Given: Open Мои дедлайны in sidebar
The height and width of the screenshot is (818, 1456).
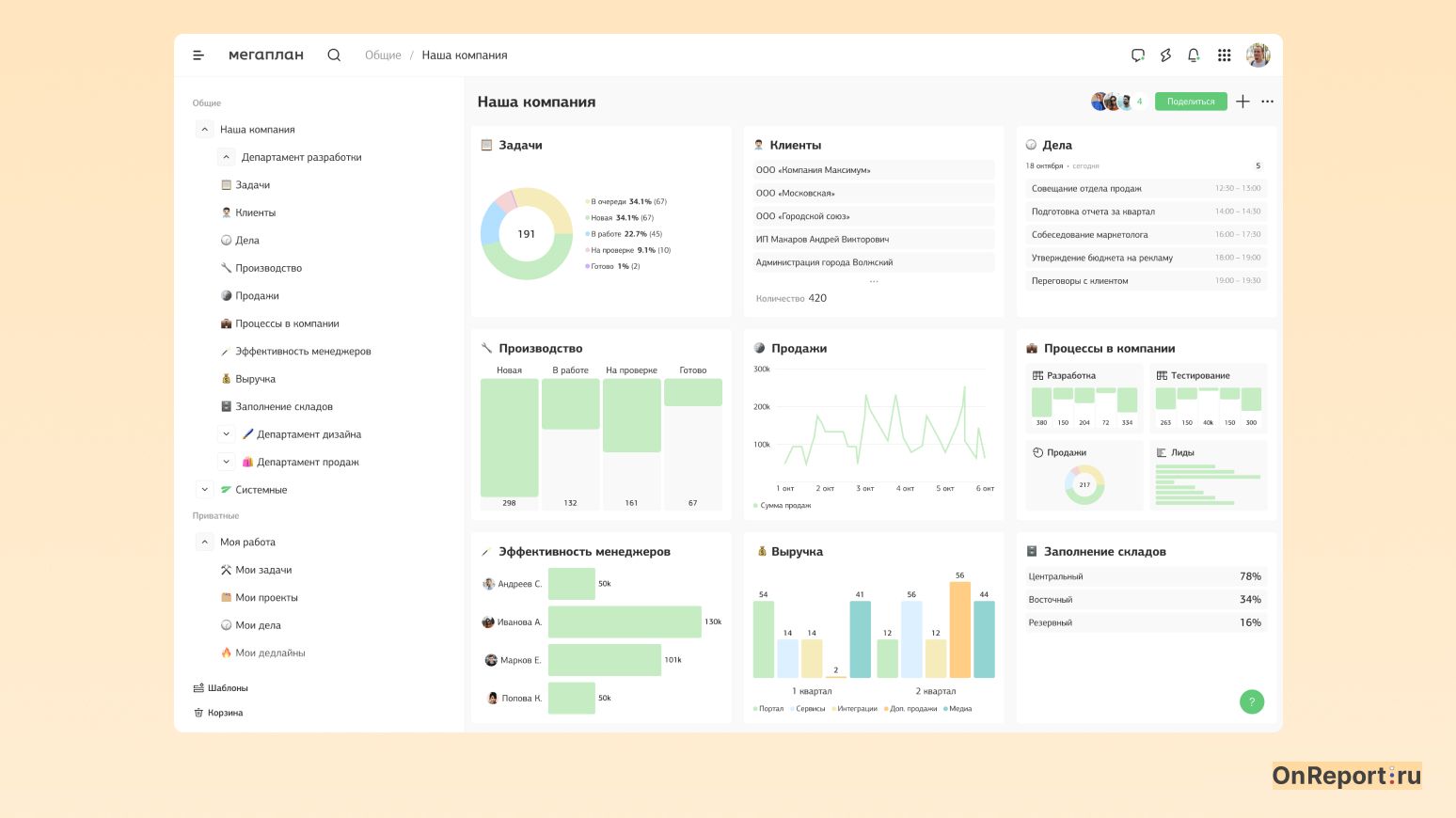Looking at the screenshot, I should tap(263, 653).
